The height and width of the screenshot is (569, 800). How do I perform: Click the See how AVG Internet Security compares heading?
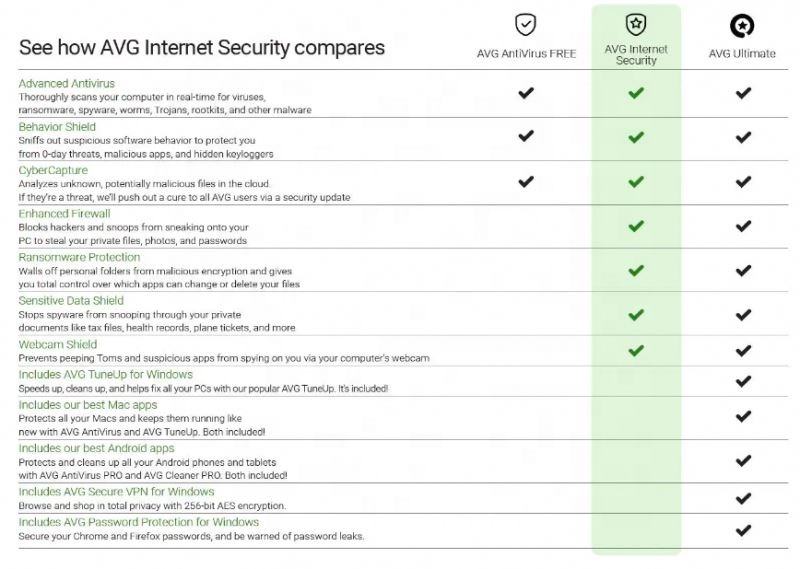coord(201,47)
